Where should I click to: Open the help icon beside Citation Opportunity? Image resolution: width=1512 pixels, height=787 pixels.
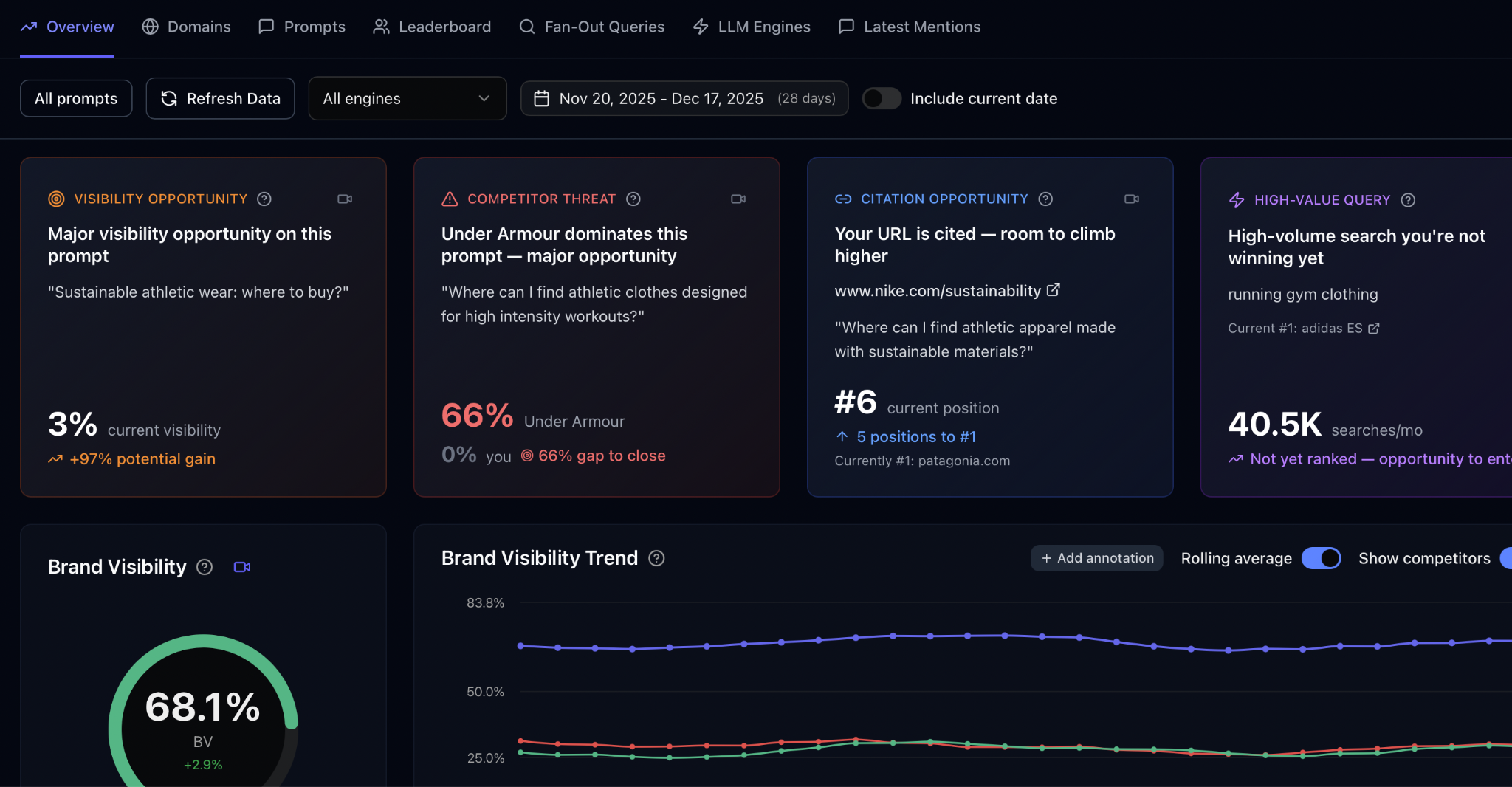point(1045,199)
